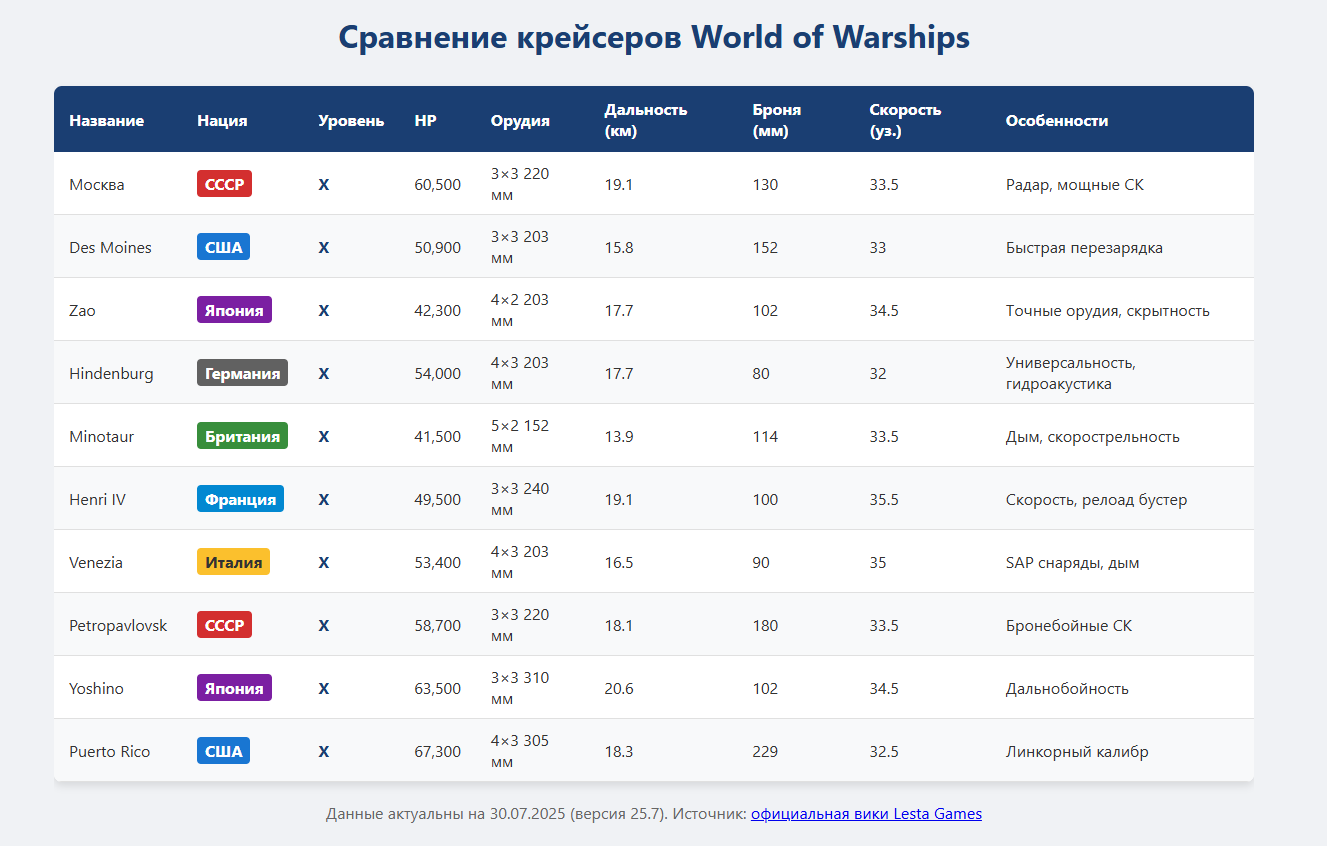Click armor value 152

point(765,247)
